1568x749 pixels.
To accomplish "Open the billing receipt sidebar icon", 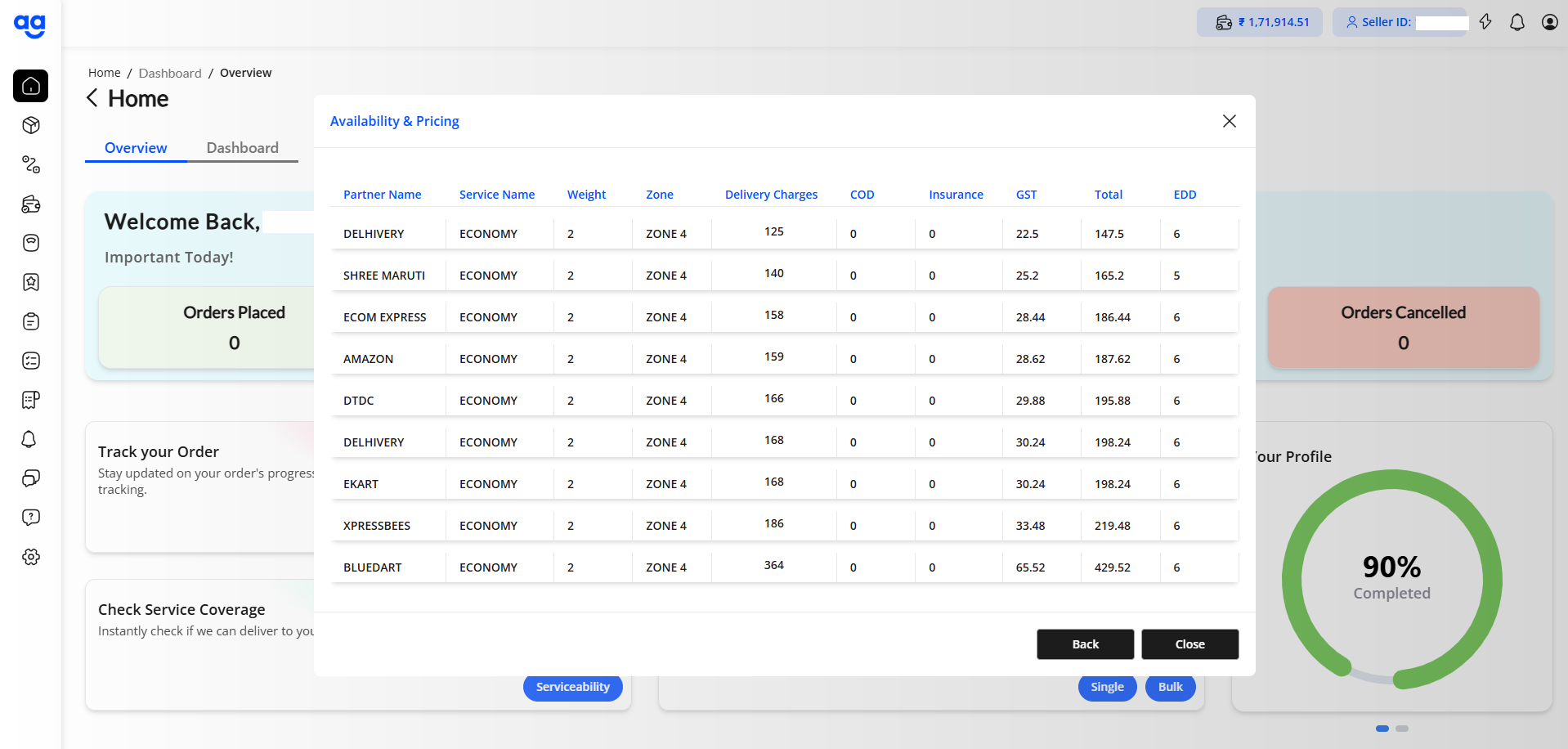I will (x=31, y=400).
